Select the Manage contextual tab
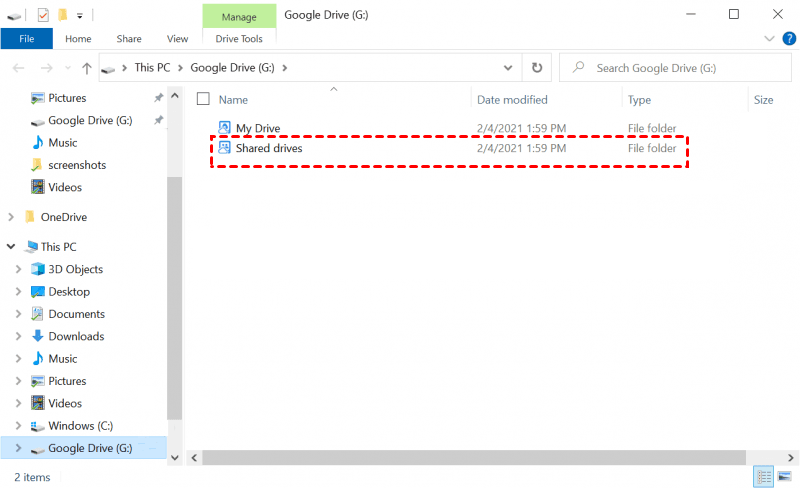This screenshot has height=488, width=800. [x=239, y=17]
